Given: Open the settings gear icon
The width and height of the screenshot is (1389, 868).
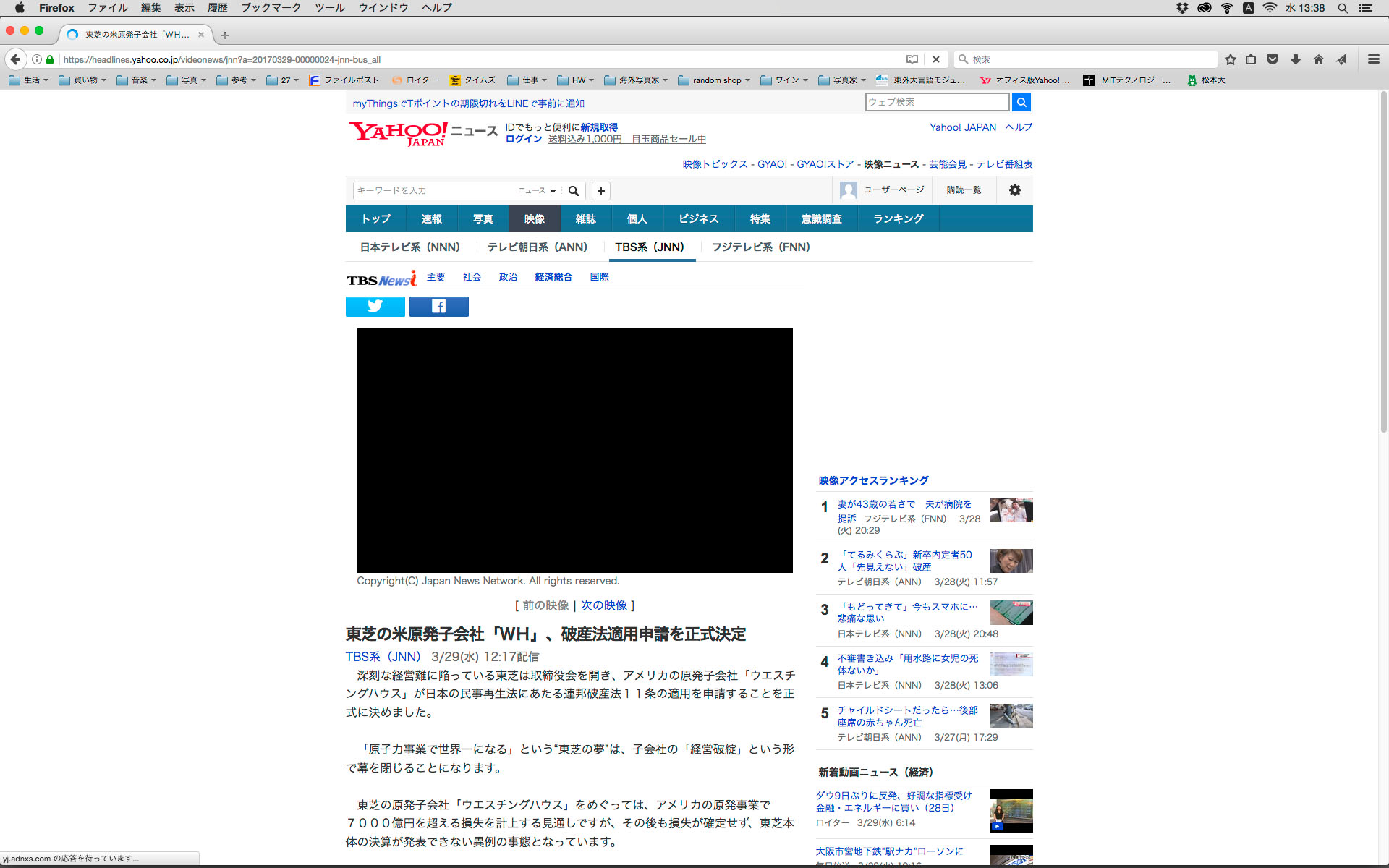Looking at the screenshot, I should (1014, 190).
